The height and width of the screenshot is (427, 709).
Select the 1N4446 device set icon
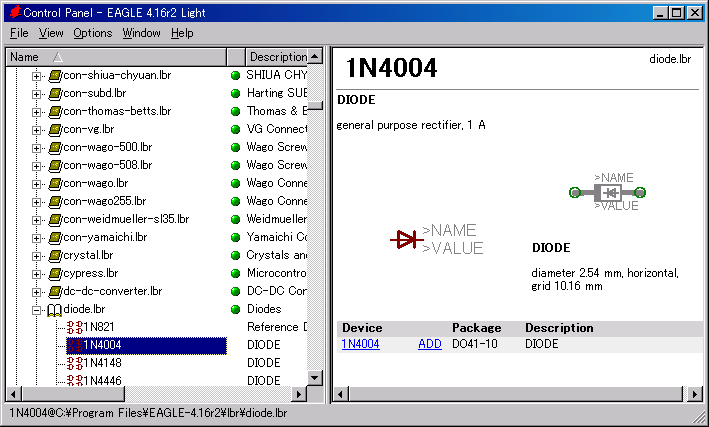75,380
